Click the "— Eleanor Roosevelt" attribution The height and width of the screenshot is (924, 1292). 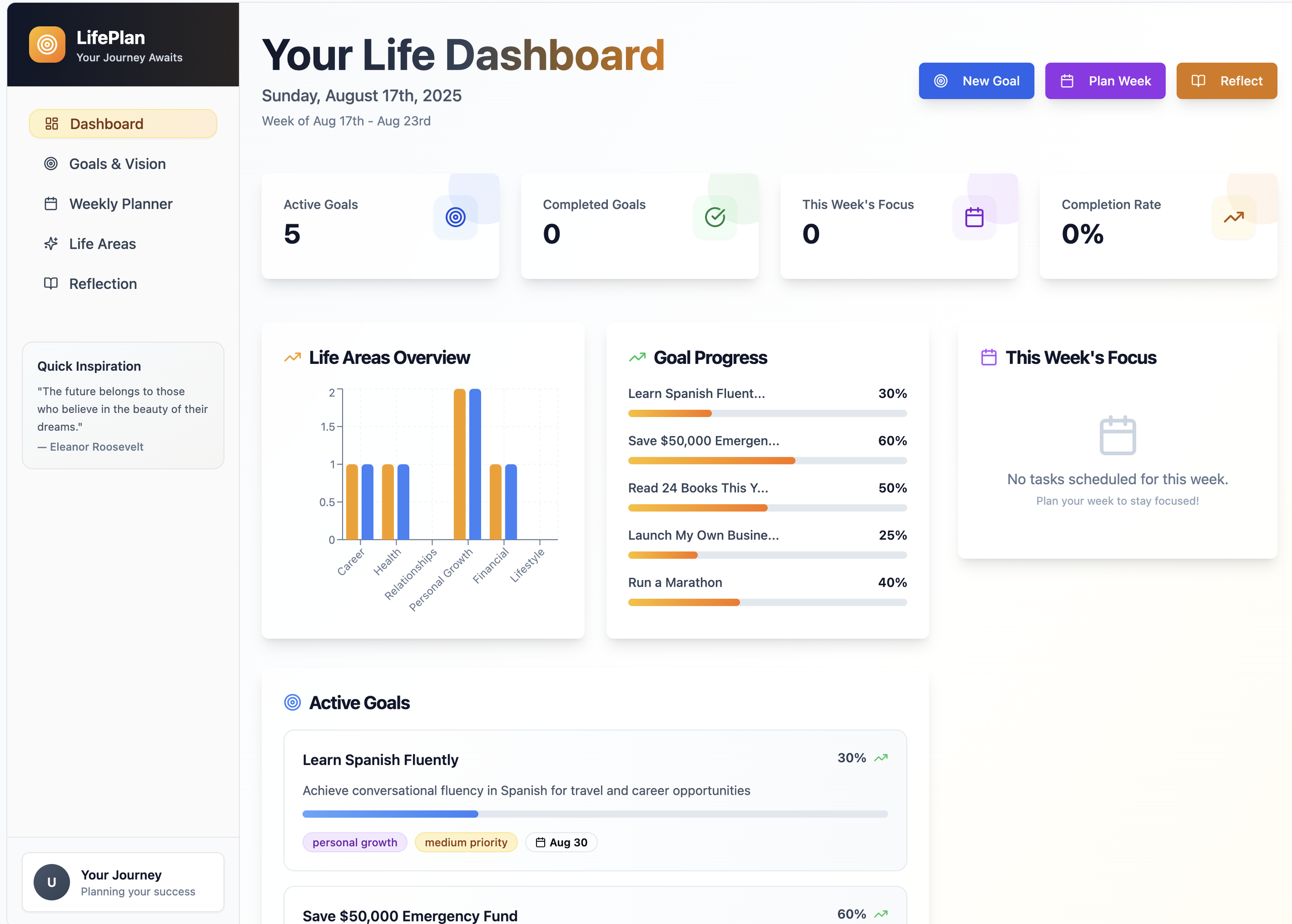point(90,446)
